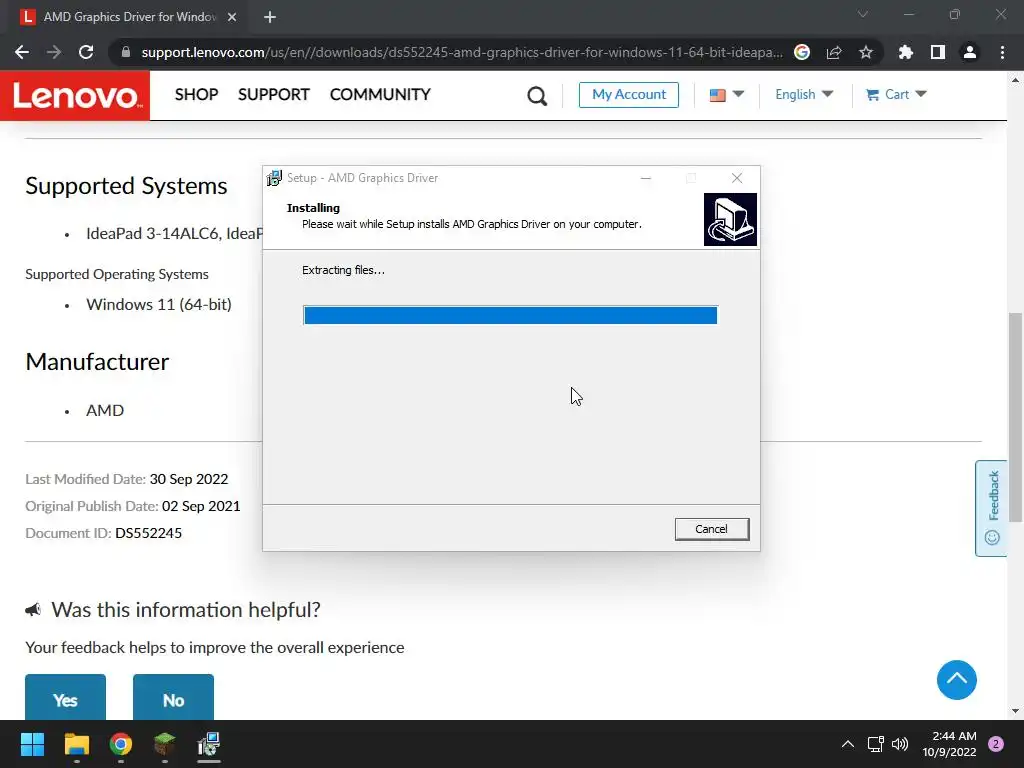The width and height of the screenshot is (1024, 768).
Task: Minimize the AMD Setup window
Action: 646,178
